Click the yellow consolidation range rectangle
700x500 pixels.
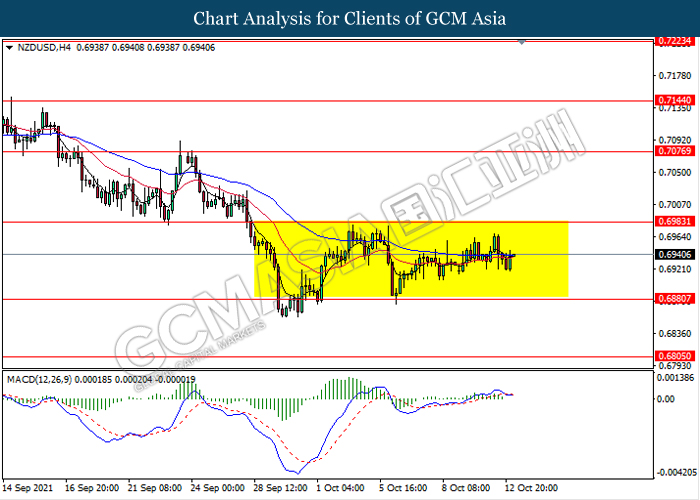411,259
